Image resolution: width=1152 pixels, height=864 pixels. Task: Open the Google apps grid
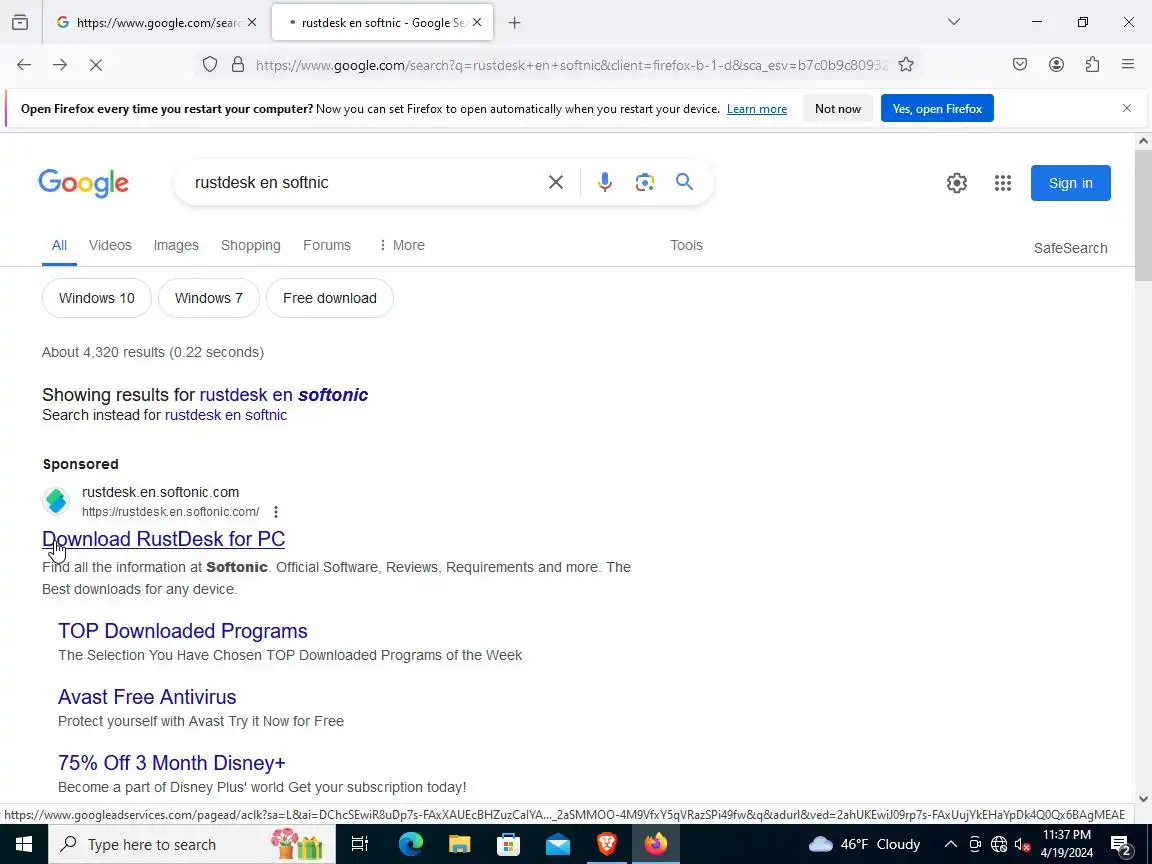coord(1003,183)
